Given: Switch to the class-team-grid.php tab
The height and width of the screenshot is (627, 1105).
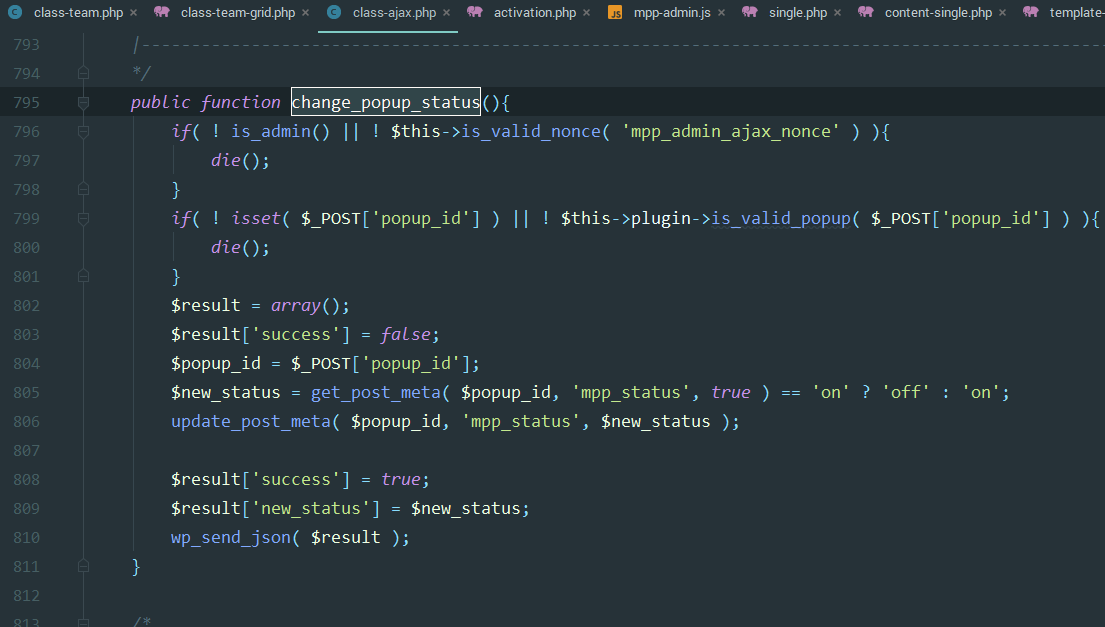Looking at the screenshot, I should [x=238, y=13].
